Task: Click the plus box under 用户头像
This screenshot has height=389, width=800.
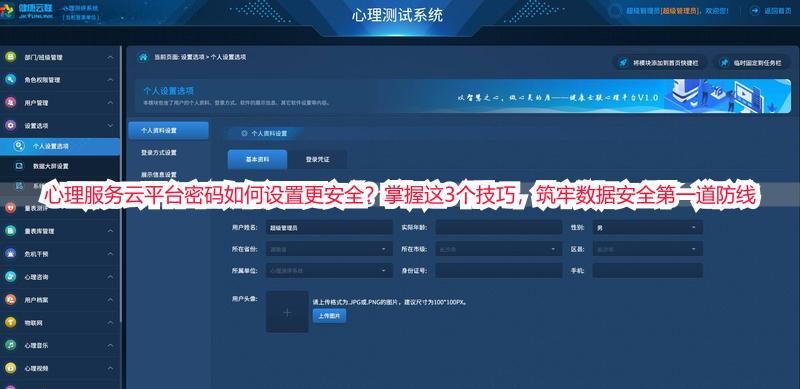Action: pos(287,312)
